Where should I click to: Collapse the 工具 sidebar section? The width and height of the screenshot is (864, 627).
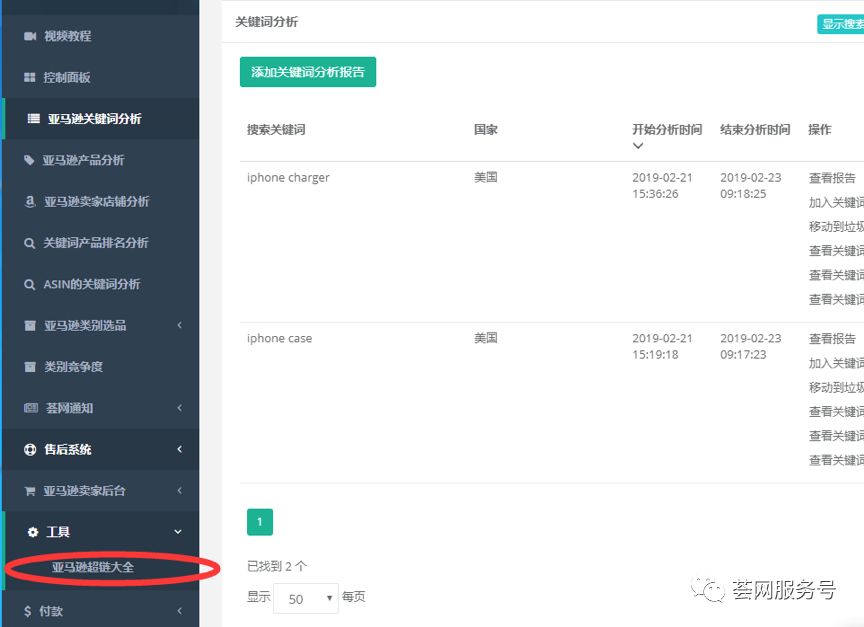click(x=177, y=531)
